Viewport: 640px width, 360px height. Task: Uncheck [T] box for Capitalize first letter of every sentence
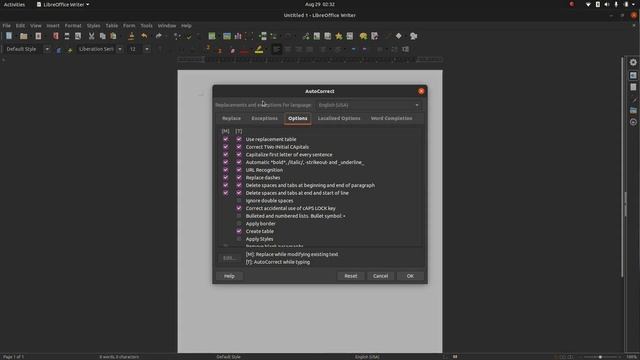pos(239,155)
